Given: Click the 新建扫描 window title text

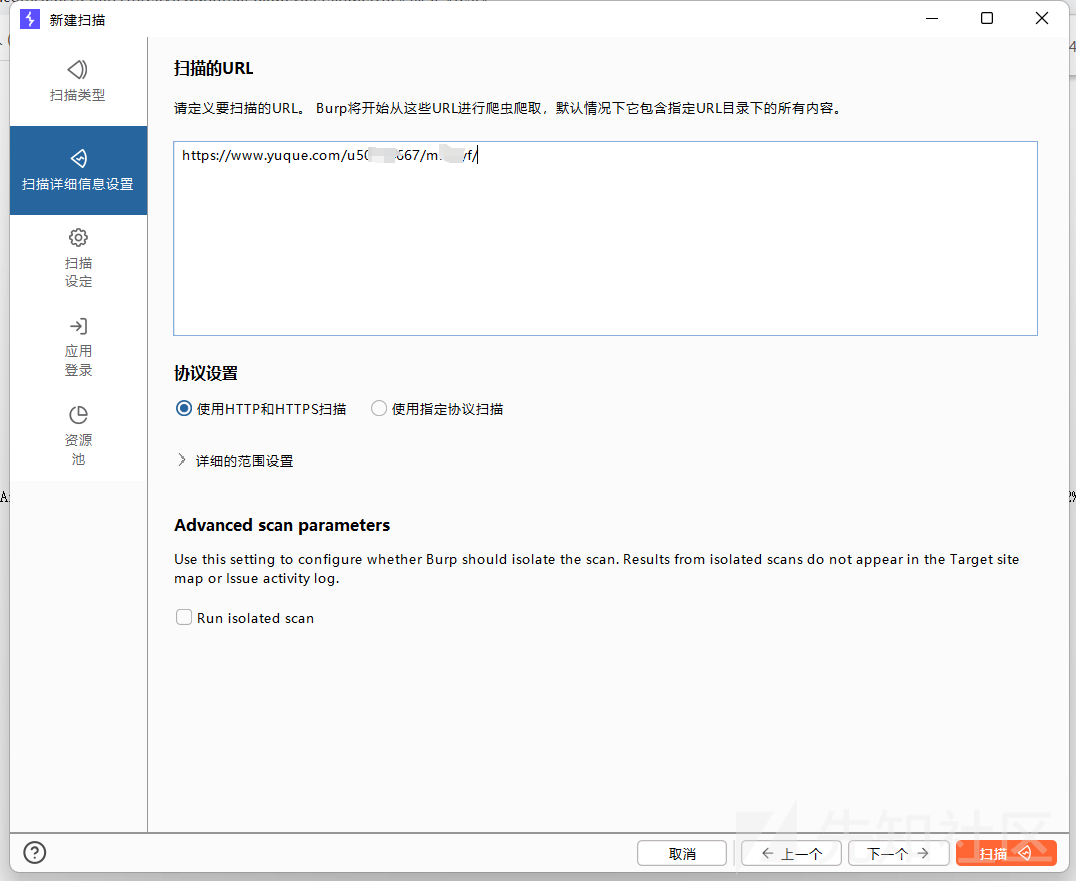Looking at the screenshot, I should 78,20.
